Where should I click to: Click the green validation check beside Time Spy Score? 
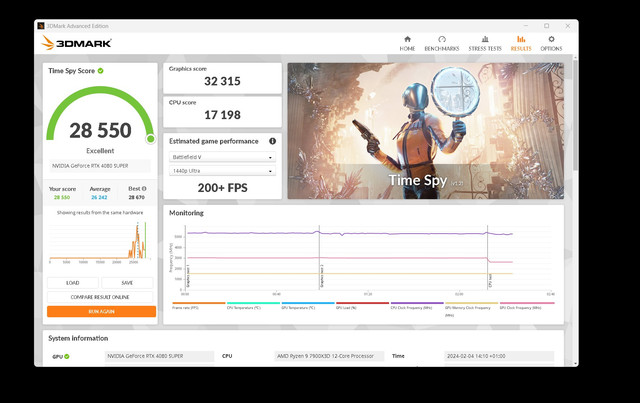[100, 71]
